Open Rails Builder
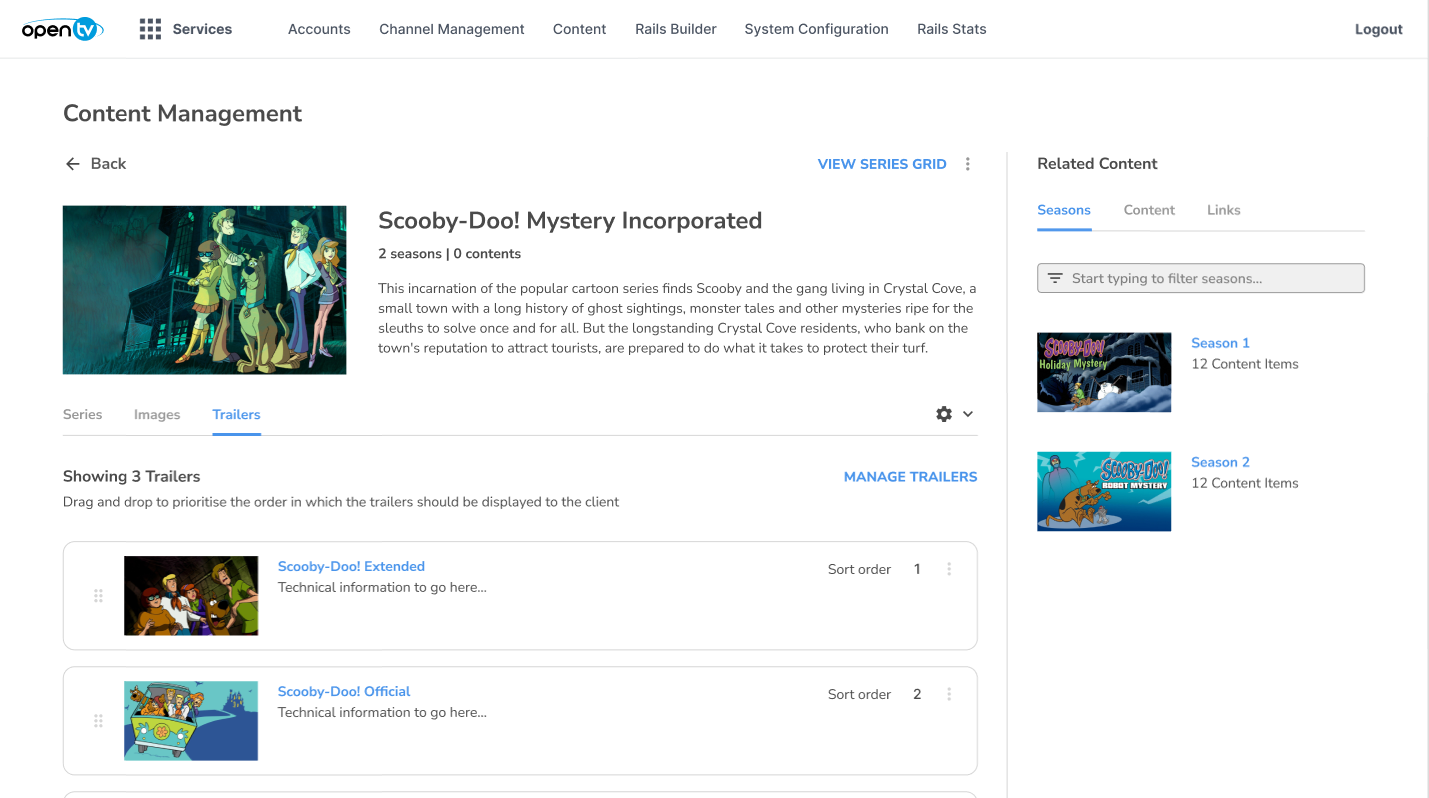 [x=676, y=29]
